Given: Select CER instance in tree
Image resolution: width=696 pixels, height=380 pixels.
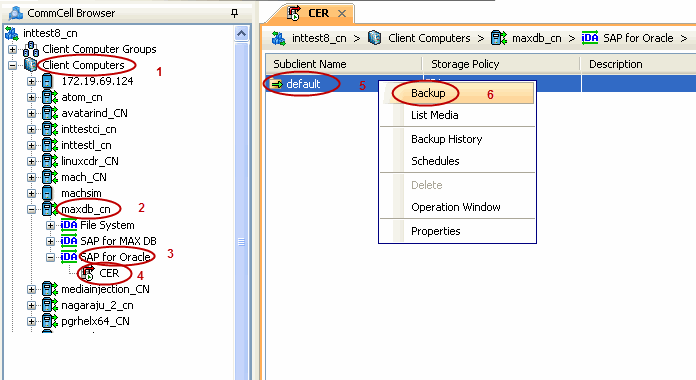Looking at the screenshot, I should tap(109, 273).
